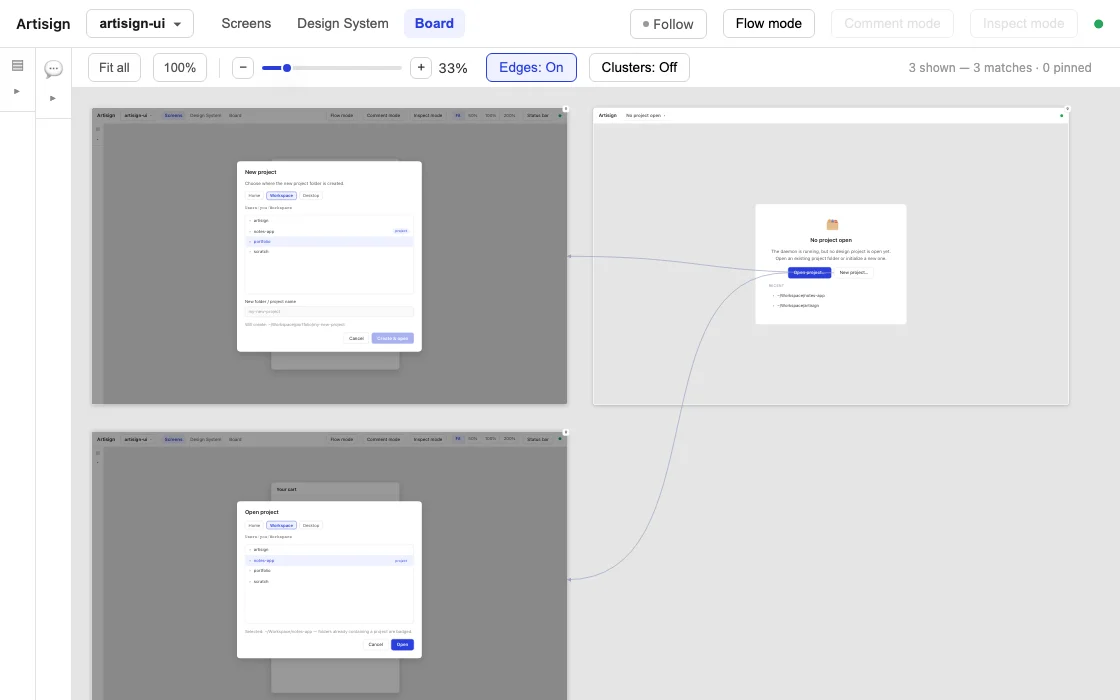The height and width of the screenshot is (700, 1120).
Task: Click the Inspect mode button
Action: [x=1024, y=24]
